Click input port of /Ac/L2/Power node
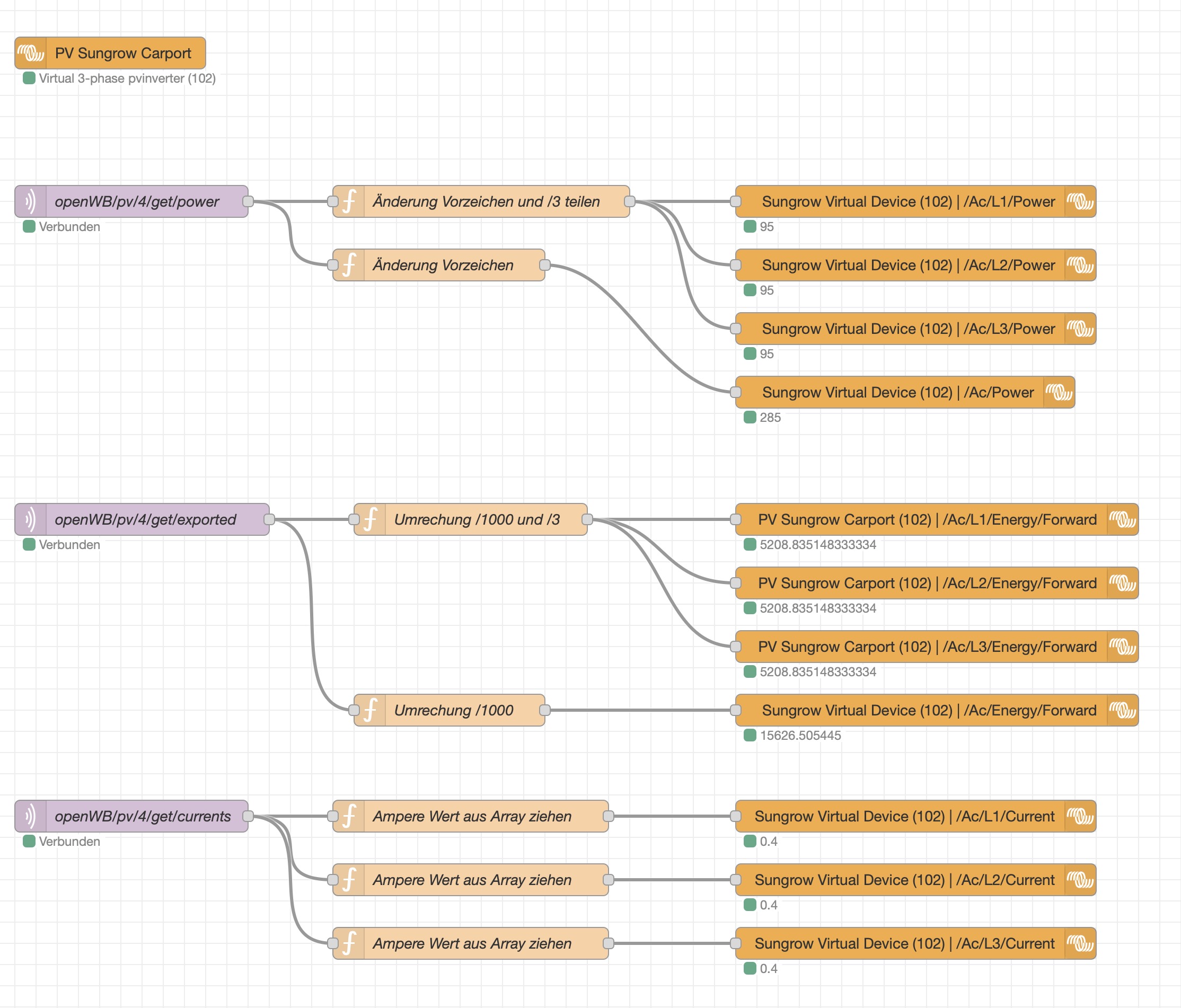 click(x=736, y=265)
